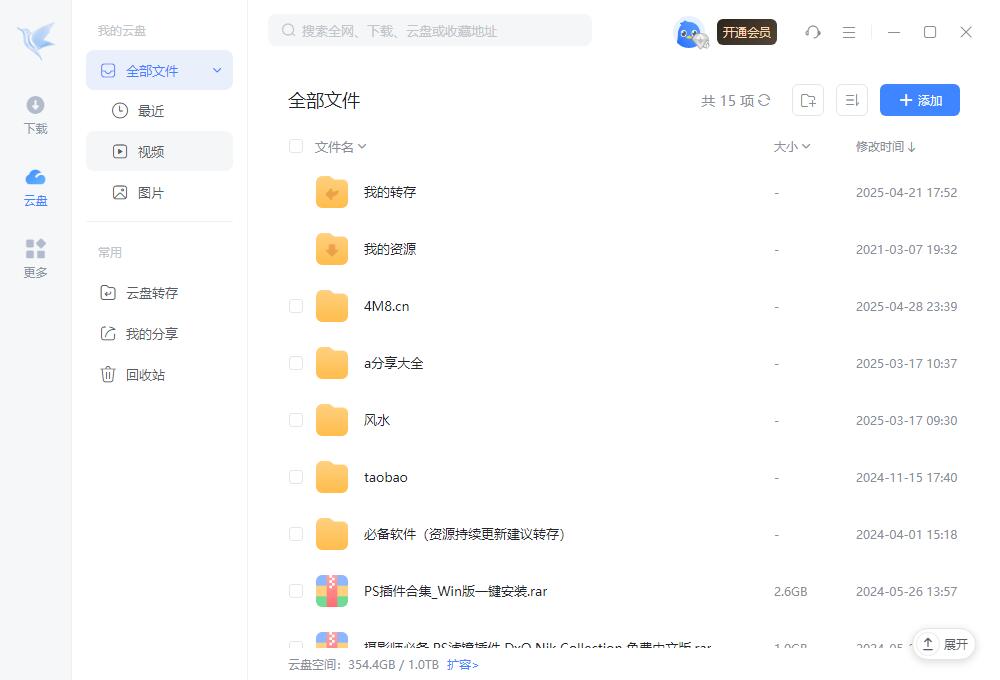Click the refresh icon beside 共 15 项
1000x680 pixels.
[x=765, y=100]
